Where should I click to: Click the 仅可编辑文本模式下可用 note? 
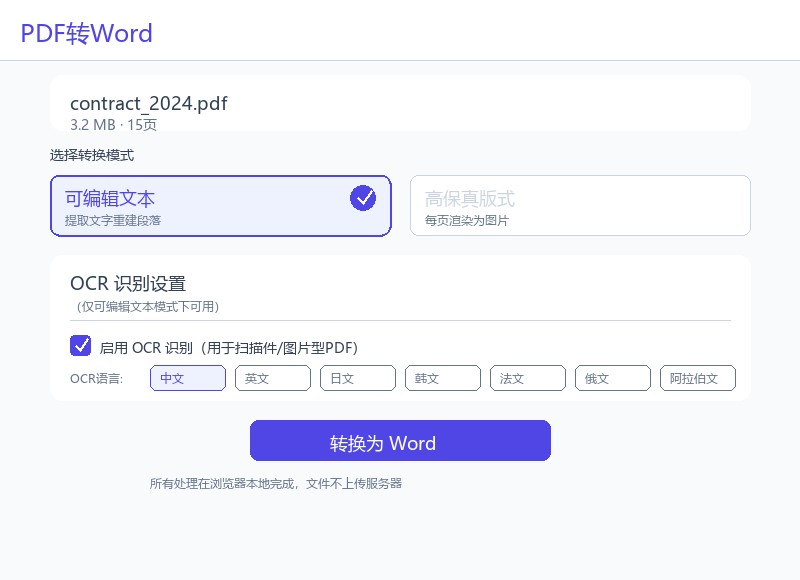click(x=148, y=307)
